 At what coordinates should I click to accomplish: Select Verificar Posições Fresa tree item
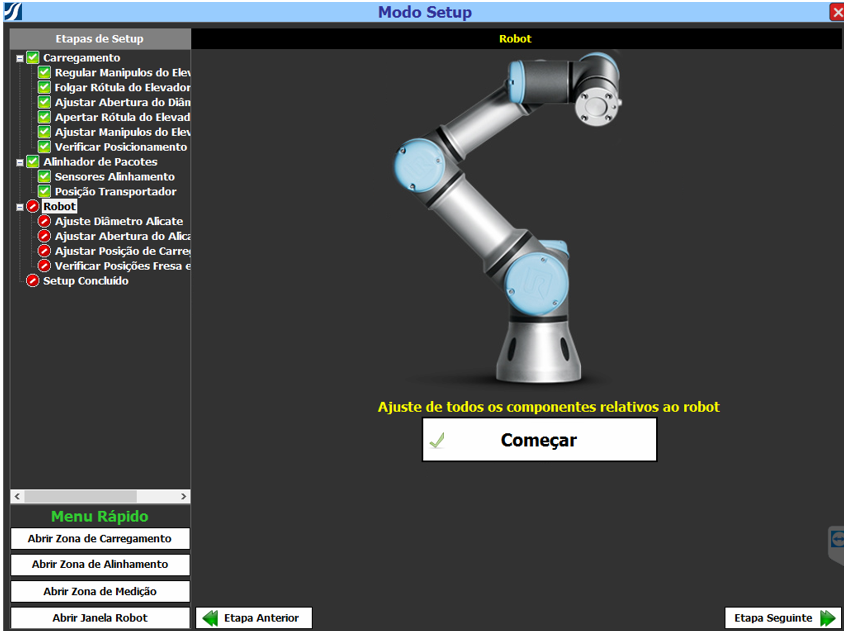click(121, 266)
